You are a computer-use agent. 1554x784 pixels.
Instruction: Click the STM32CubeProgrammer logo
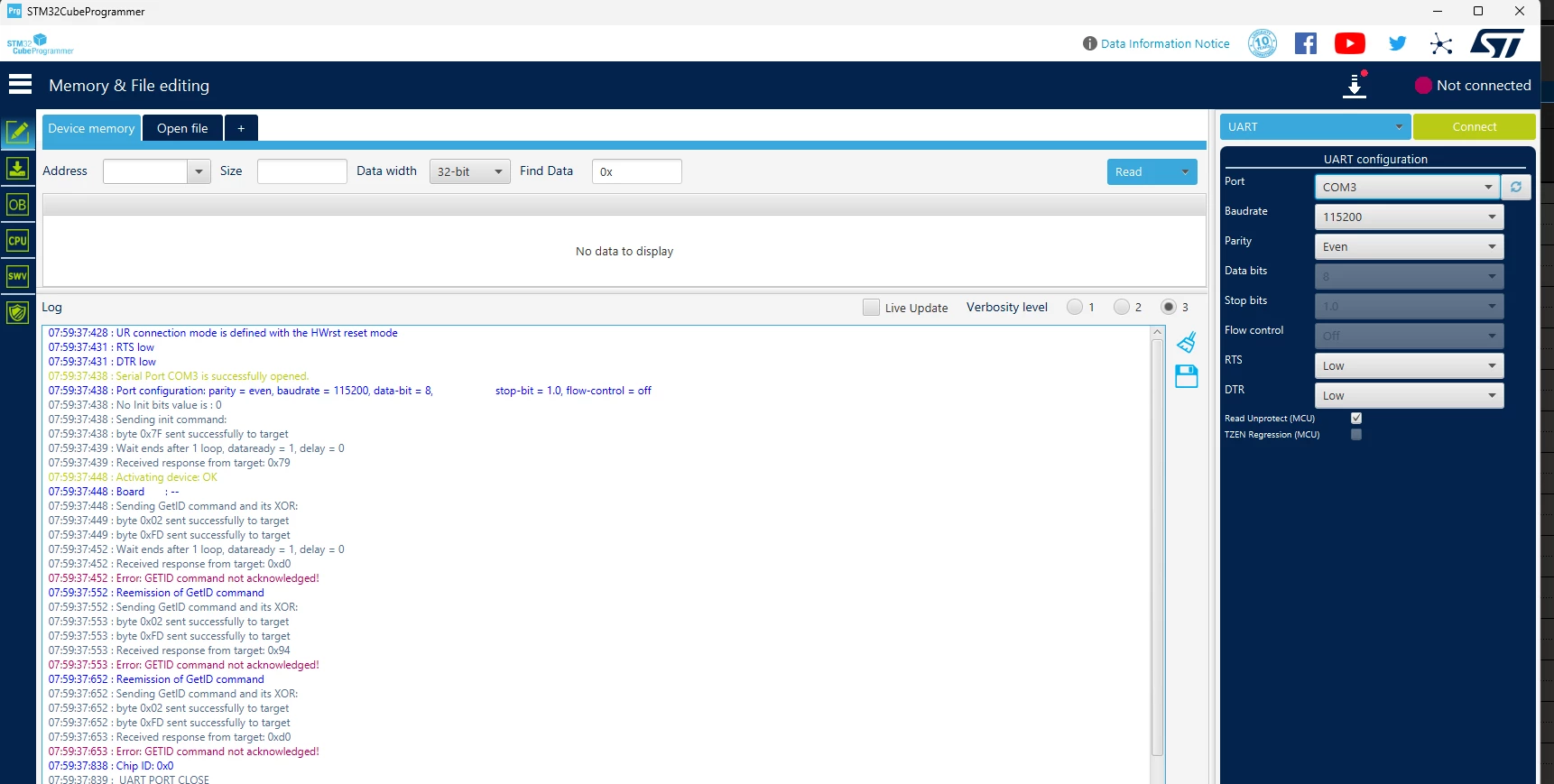click(x=40, y=44)
